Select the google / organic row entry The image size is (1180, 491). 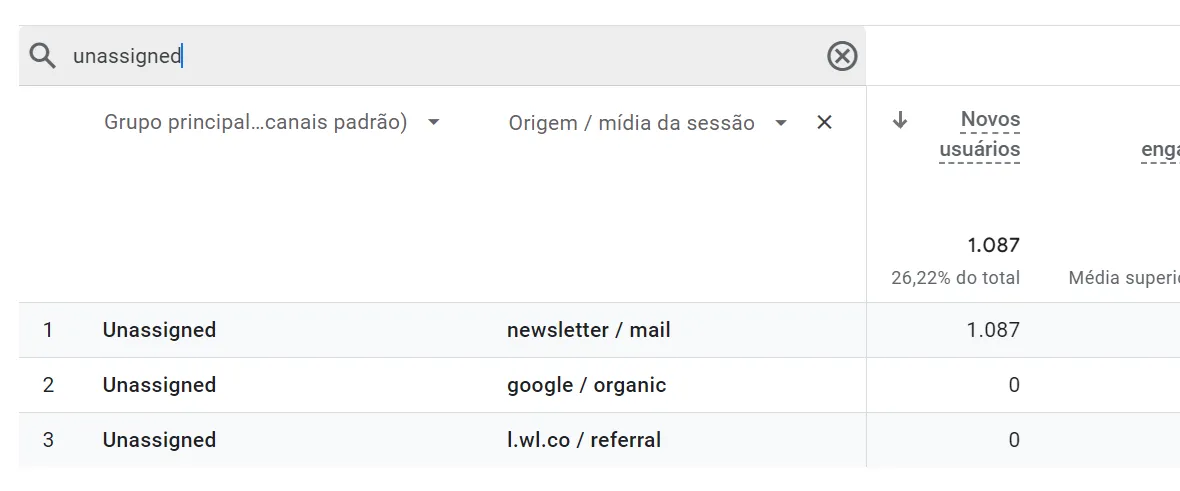(586, 385)
